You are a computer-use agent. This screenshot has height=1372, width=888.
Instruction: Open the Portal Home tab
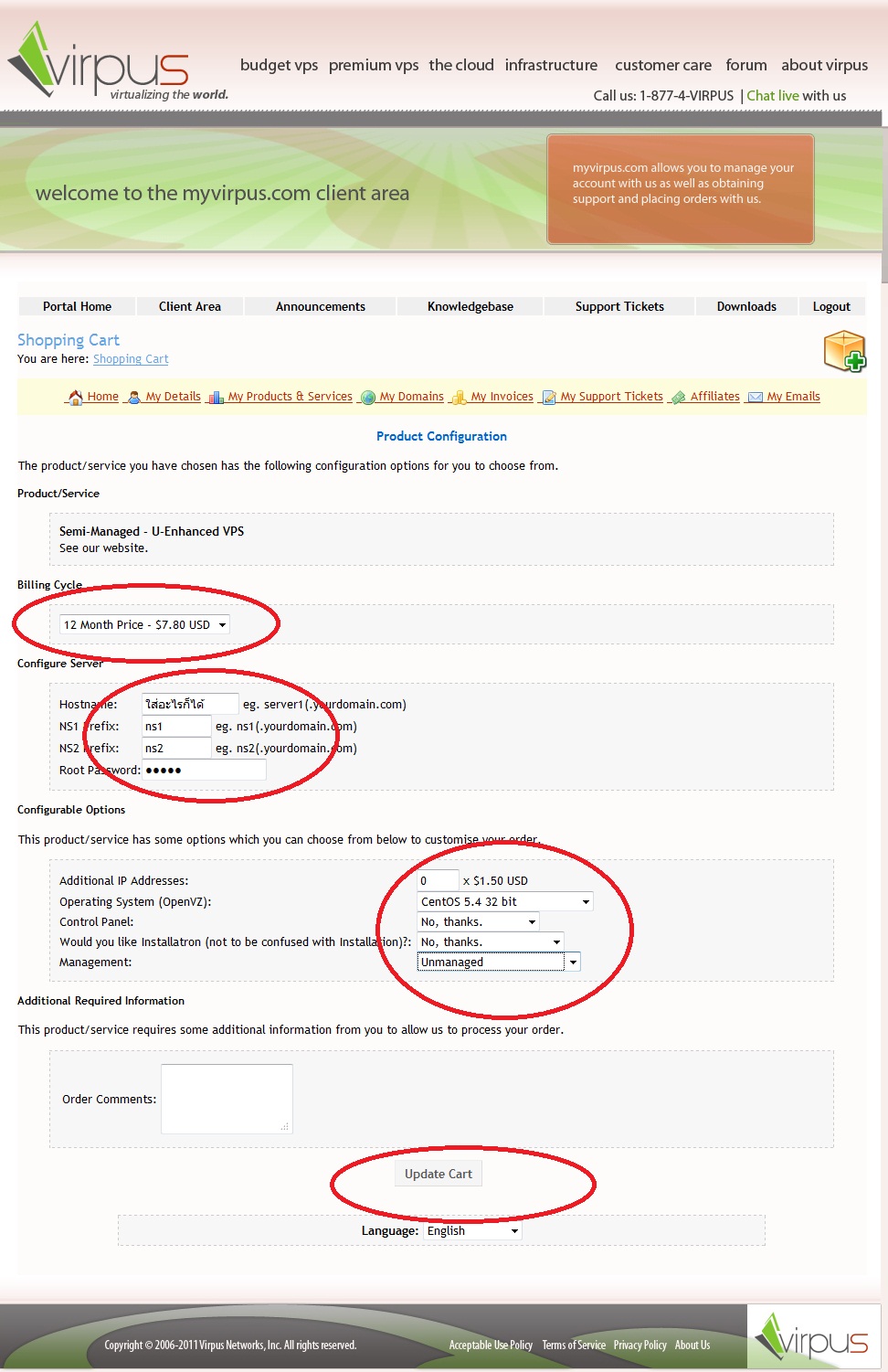(x=77, y=306)
